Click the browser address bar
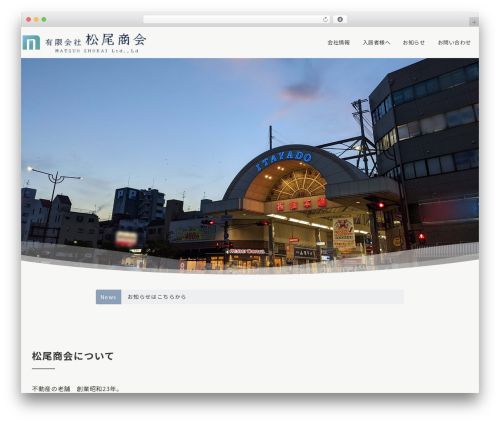 tap(237, 20)
